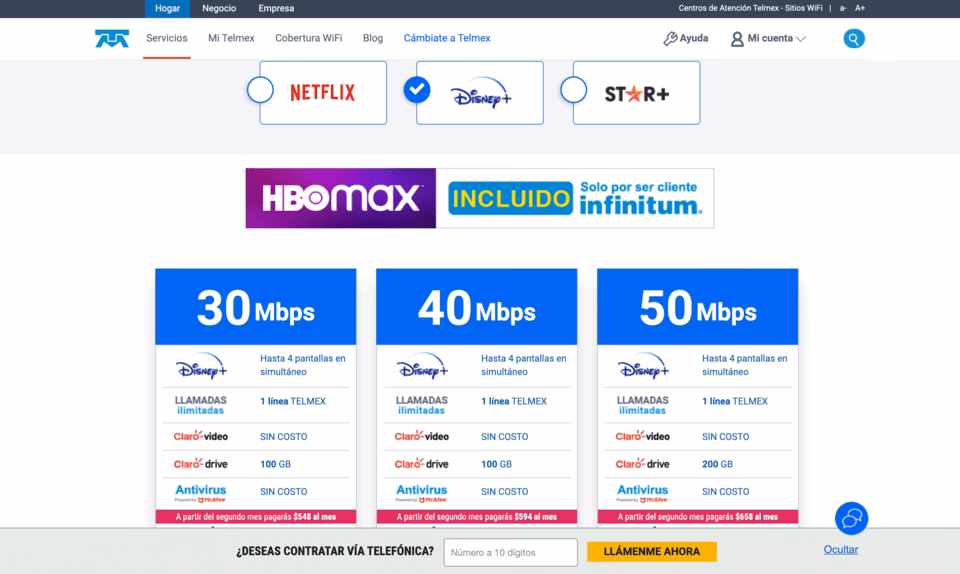The image size is (960, 574).
Task: Toggle the checked Disney+ radio button
Action: coord(417,90)
